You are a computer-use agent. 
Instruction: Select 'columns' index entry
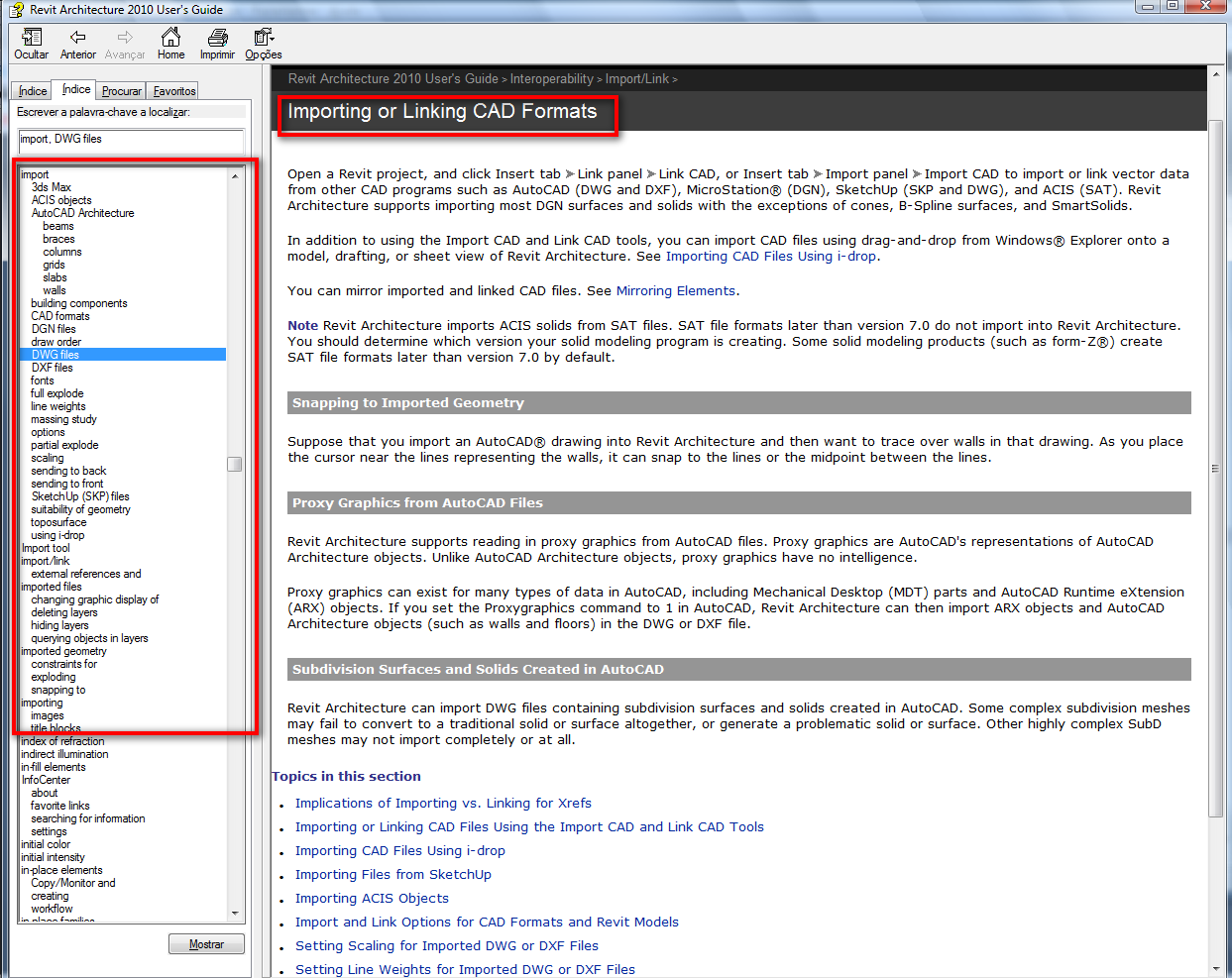62,252
